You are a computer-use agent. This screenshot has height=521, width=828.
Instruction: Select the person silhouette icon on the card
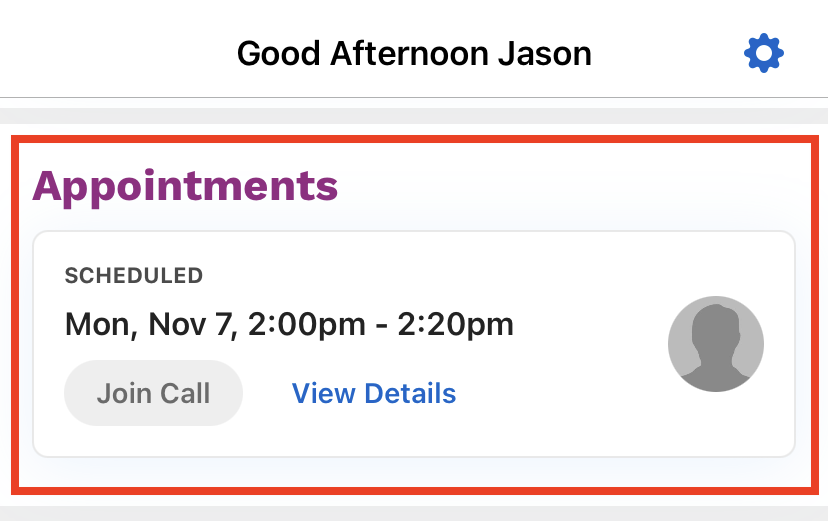[716, 344]
